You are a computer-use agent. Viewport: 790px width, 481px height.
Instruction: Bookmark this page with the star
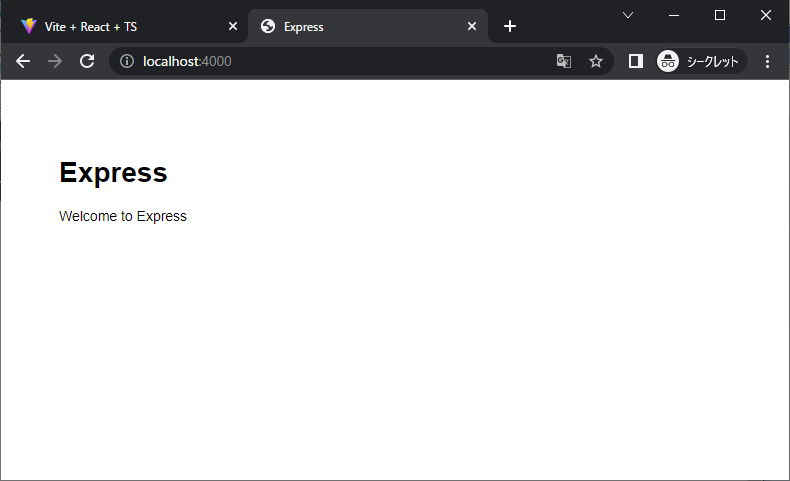[596, 61]
